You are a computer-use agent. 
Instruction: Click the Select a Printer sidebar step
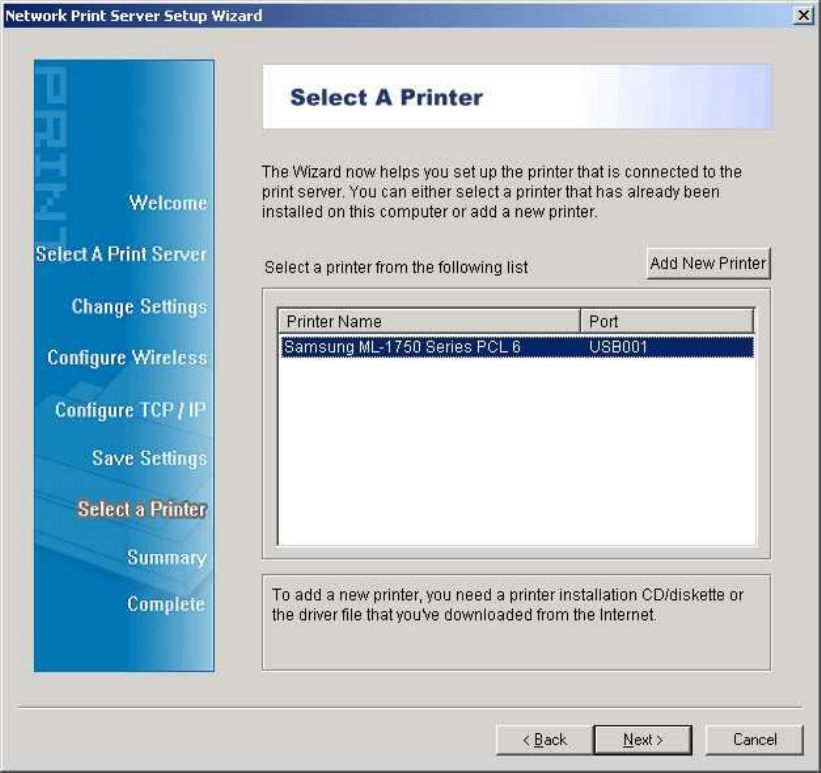(142, 509)
